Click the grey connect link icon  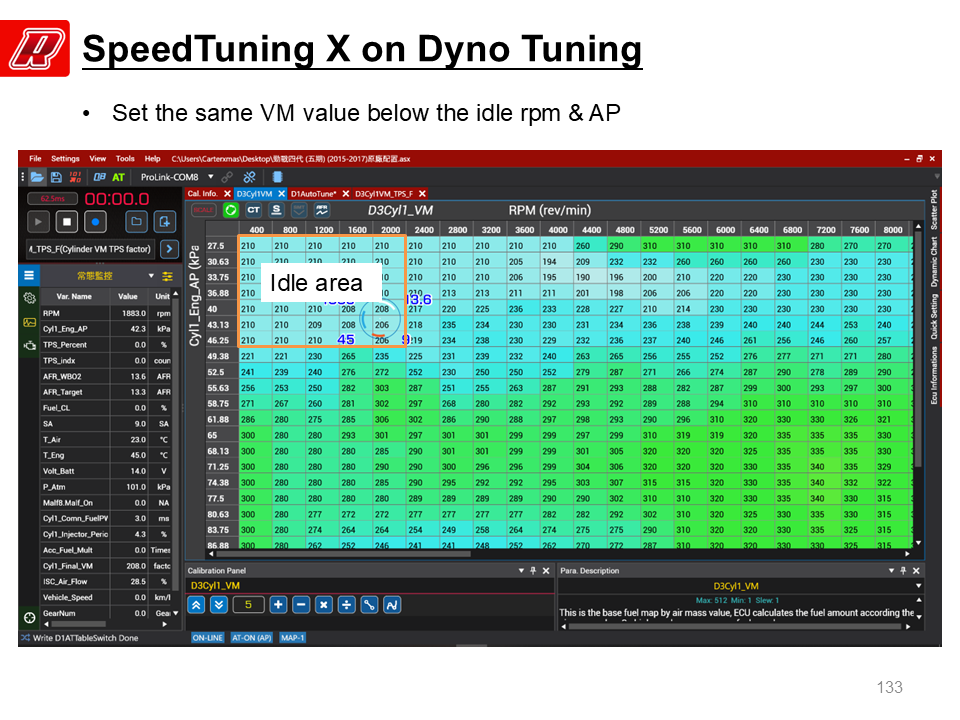coord(227,177)
